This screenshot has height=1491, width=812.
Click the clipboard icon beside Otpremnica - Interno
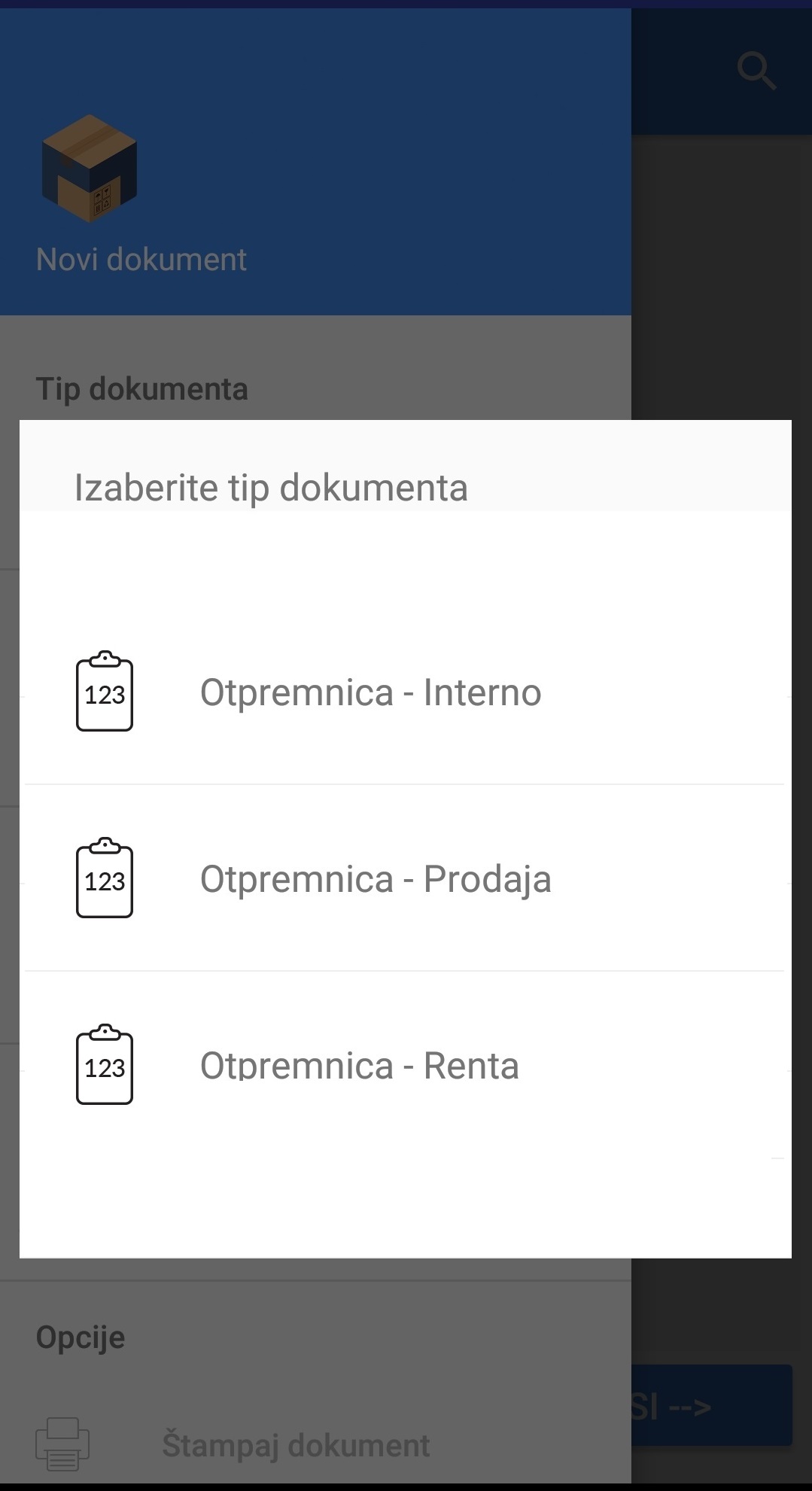pyautogui.click(x=105, y=691)
